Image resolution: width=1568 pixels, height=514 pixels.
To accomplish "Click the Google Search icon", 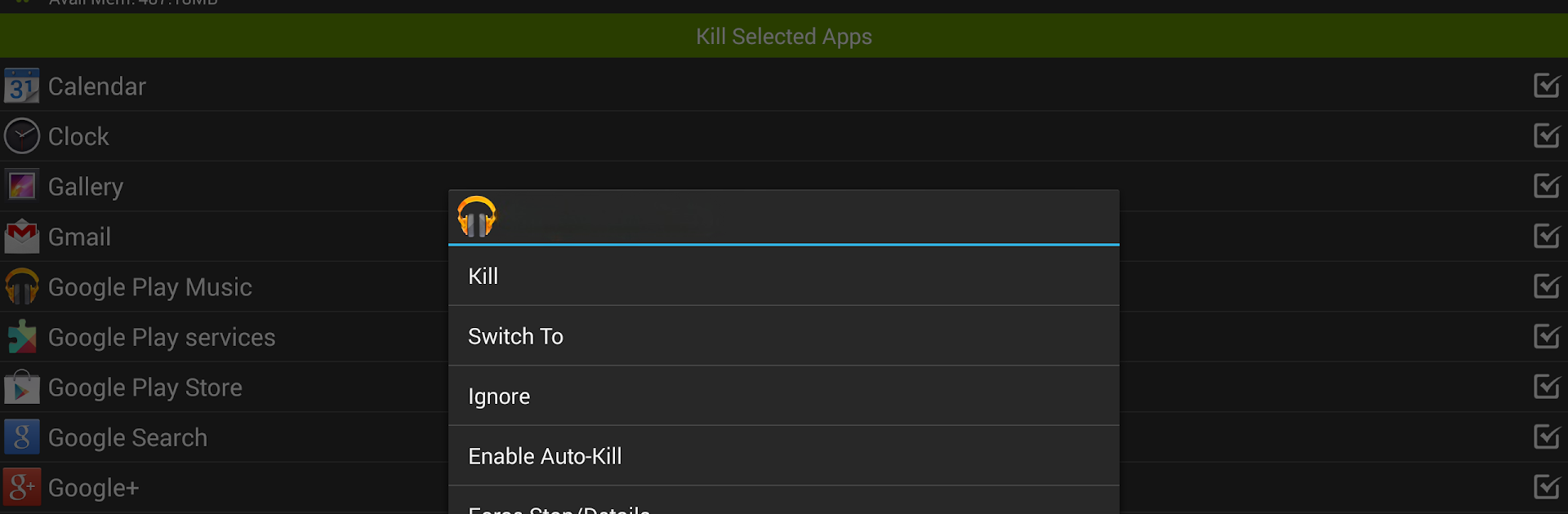I will 21,437.
